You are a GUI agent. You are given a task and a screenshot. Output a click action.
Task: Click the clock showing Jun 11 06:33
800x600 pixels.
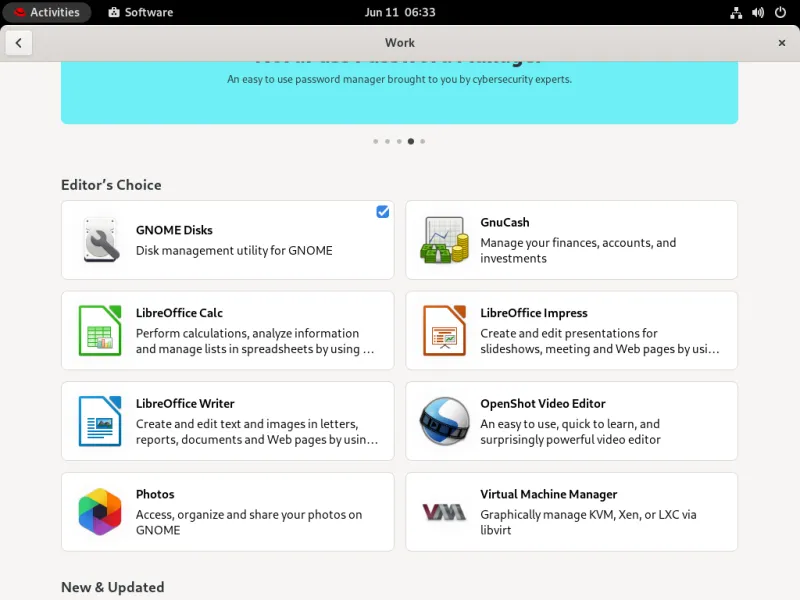400,12
